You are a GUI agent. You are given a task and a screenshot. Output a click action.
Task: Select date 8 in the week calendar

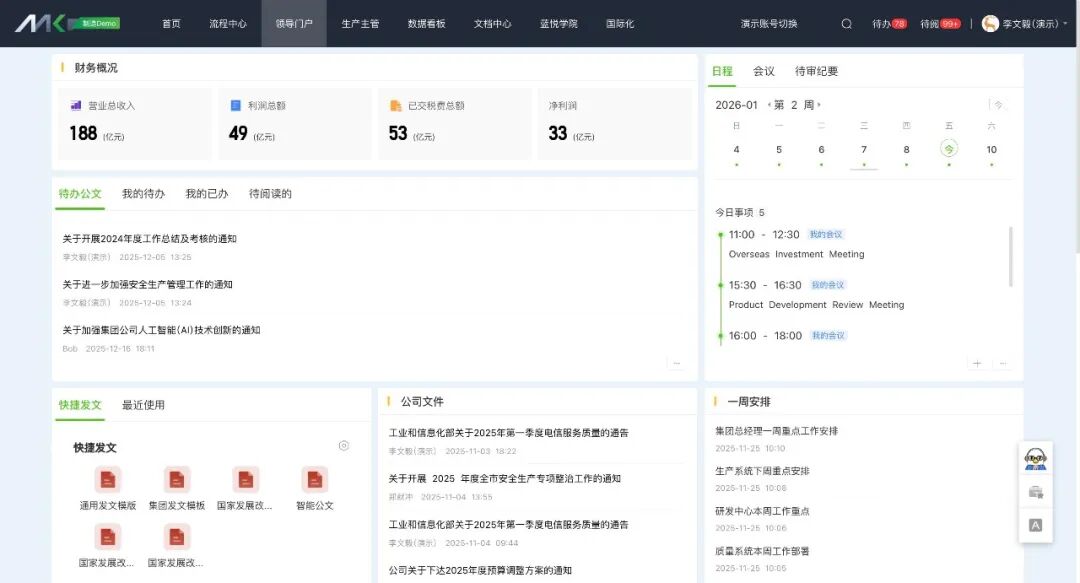tap(907, 150)
